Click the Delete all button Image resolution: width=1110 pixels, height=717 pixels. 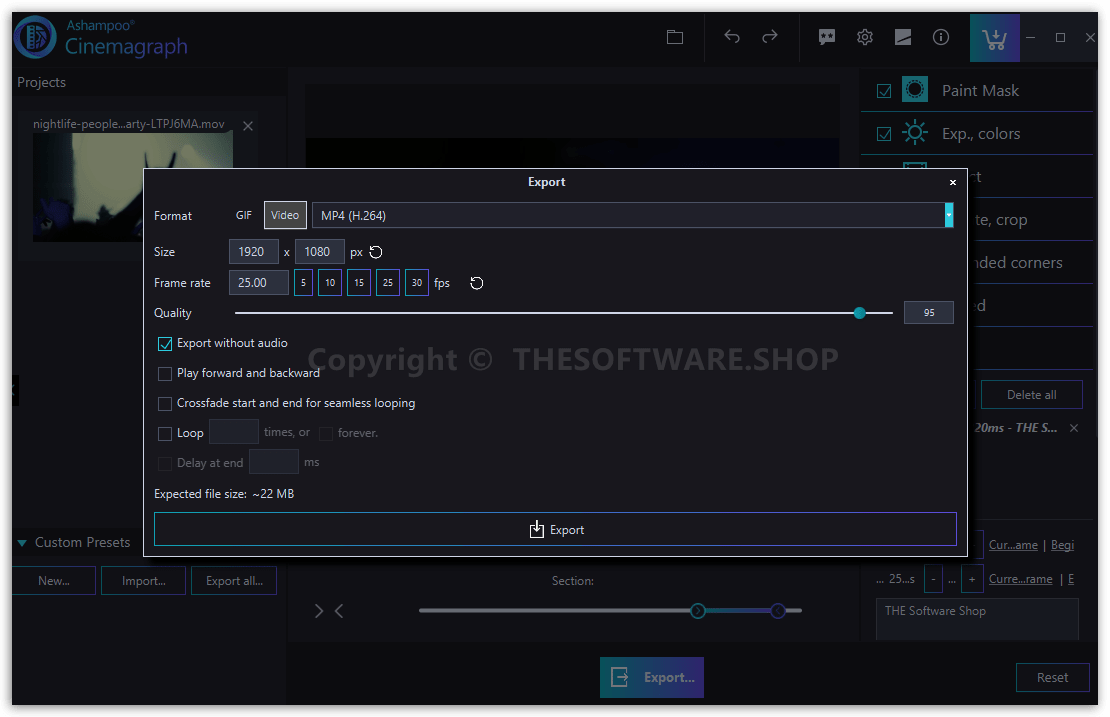[x=1032, y=394]
